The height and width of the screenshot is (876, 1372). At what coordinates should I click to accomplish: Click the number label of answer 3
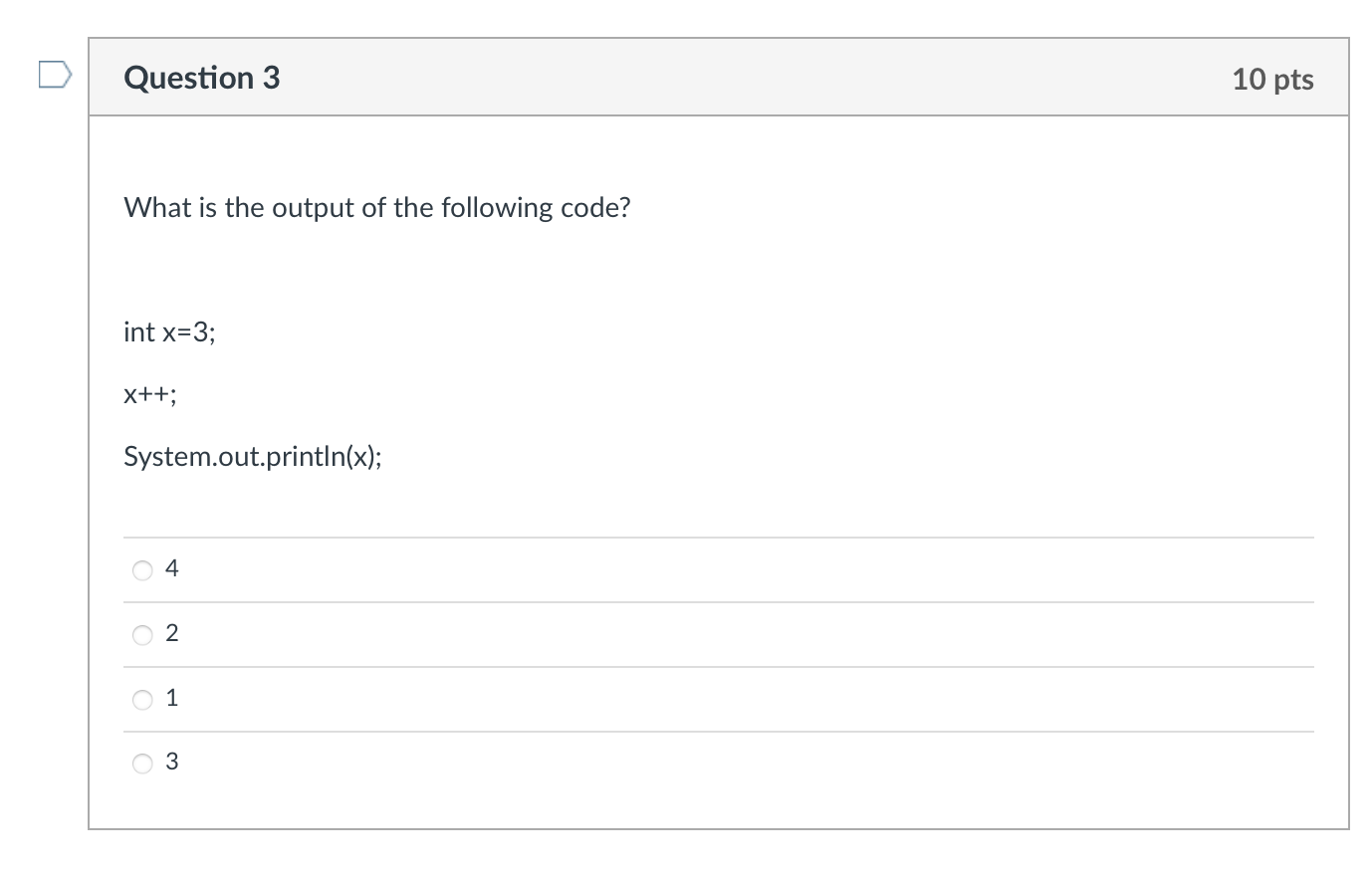tap(172, 762)
